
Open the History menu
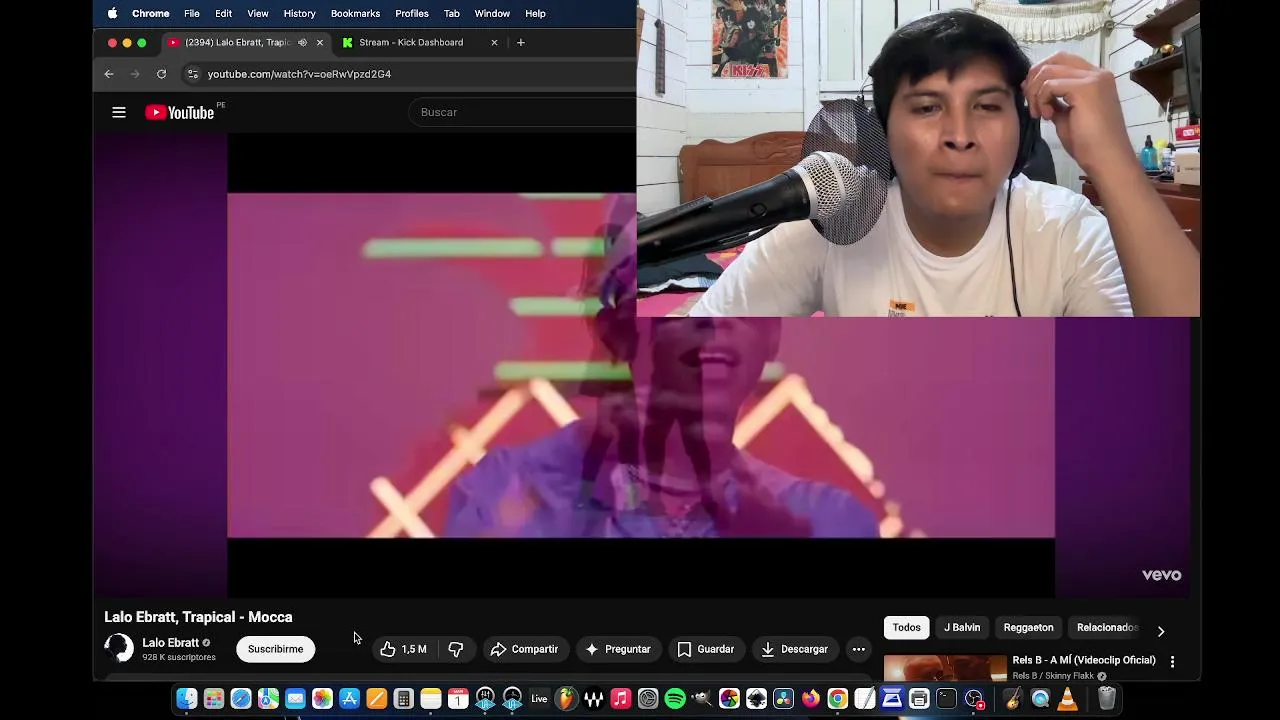point(299,13)
